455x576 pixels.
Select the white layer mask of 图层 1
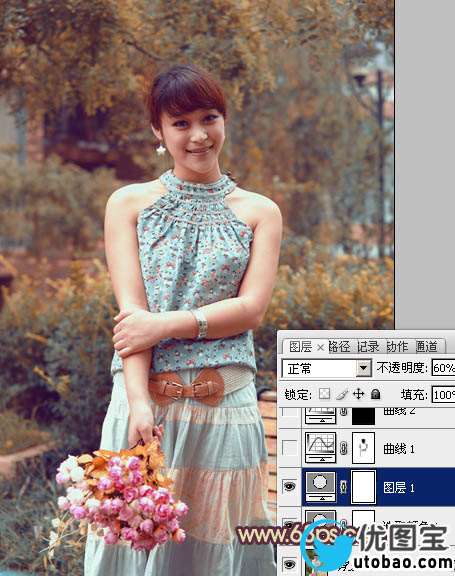point(364,487)
